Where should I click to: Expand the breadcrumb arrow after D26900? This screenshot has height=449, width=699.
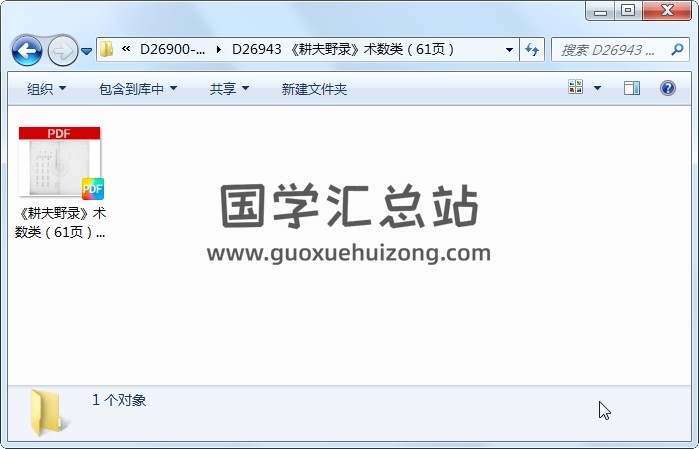pos(218,49)
